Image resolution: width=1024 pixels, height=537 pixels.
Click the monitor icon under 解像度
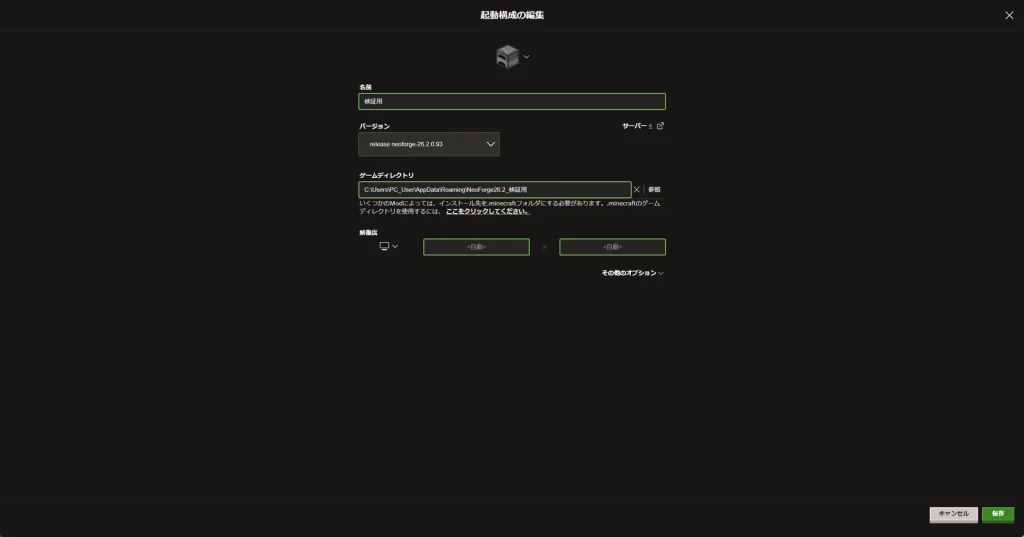coord(384,246)
